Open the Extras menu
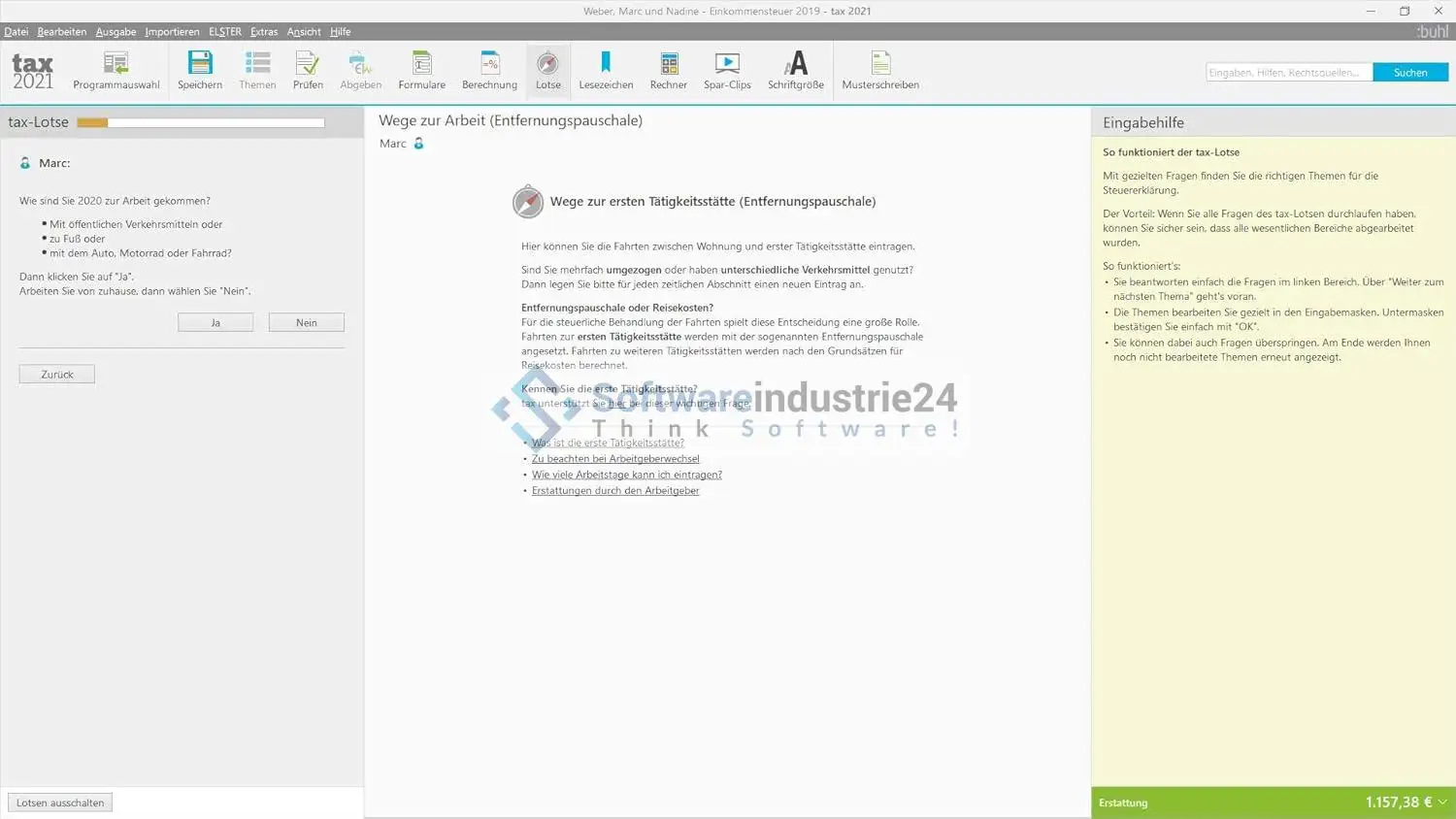The height and width of the screenshot is (819, 1456). point(263,32)
